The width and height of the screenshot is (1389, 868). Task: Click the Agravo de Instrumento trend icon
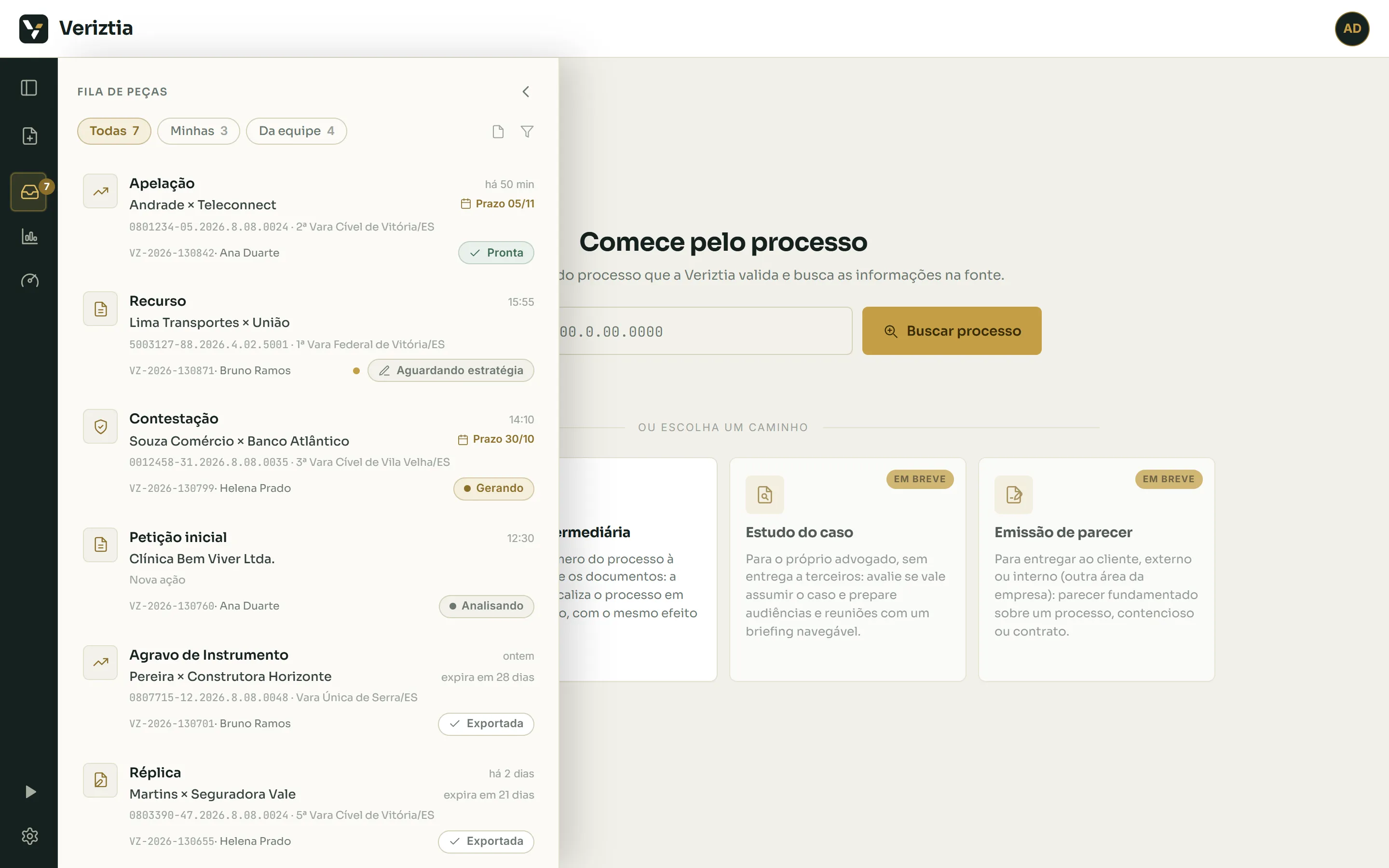point(100,663)
